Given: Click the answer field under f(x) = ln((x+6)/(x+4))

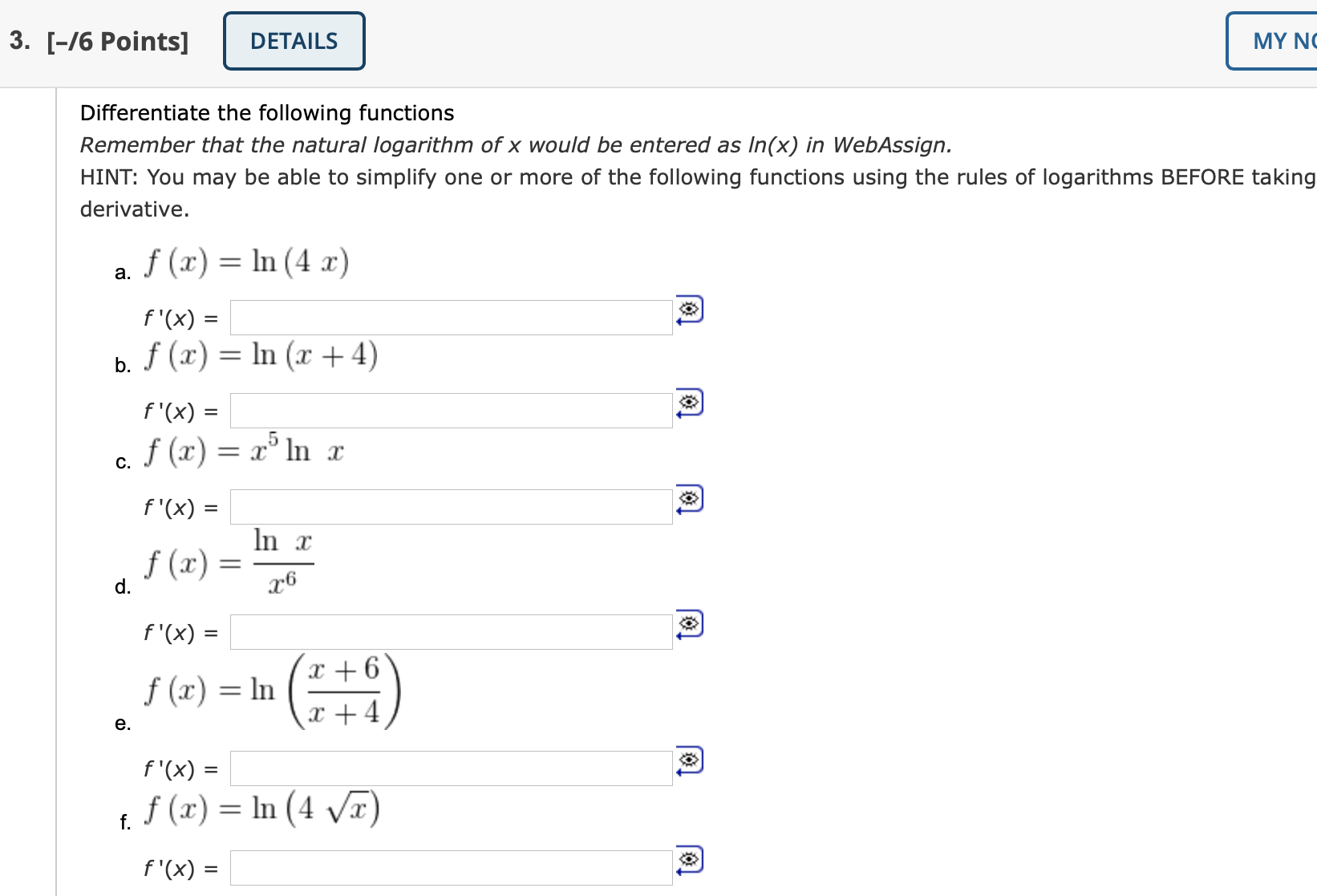Looking at the screenshot, I should pyautogui.click(x=451, y=767).
